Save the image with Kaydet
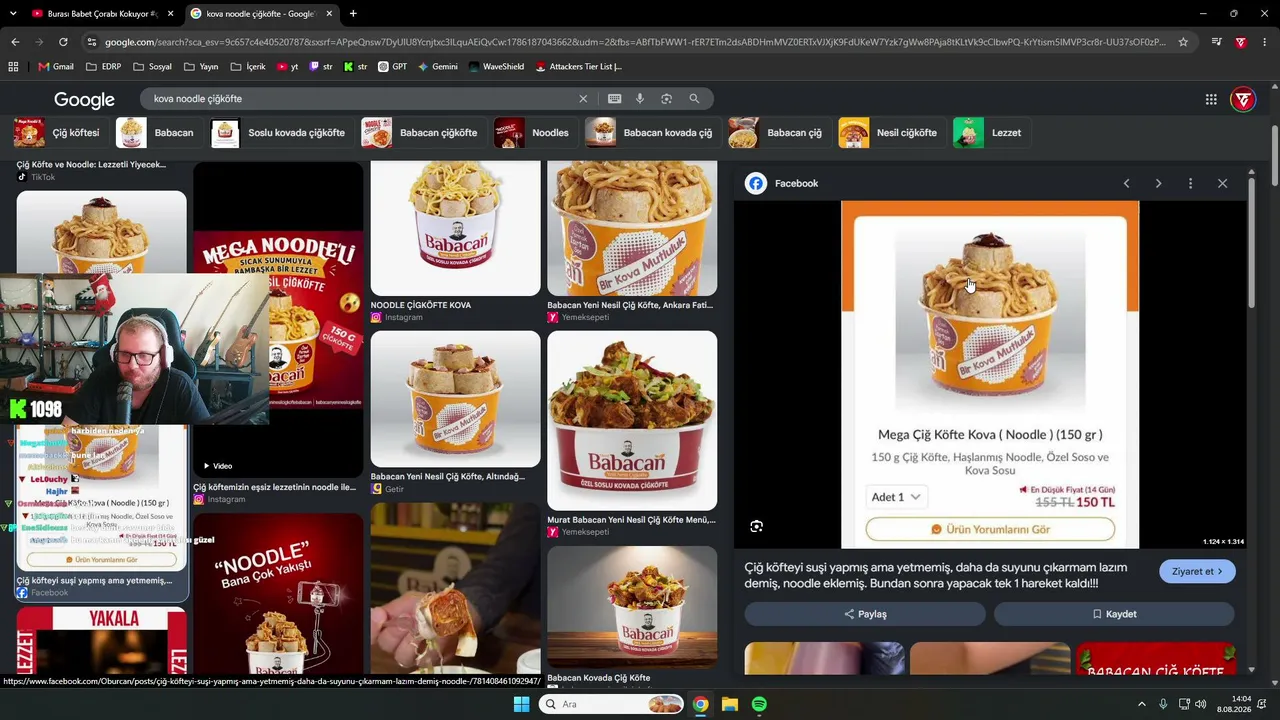Screen dimensions: 1280x720 tap(1114, 614)
